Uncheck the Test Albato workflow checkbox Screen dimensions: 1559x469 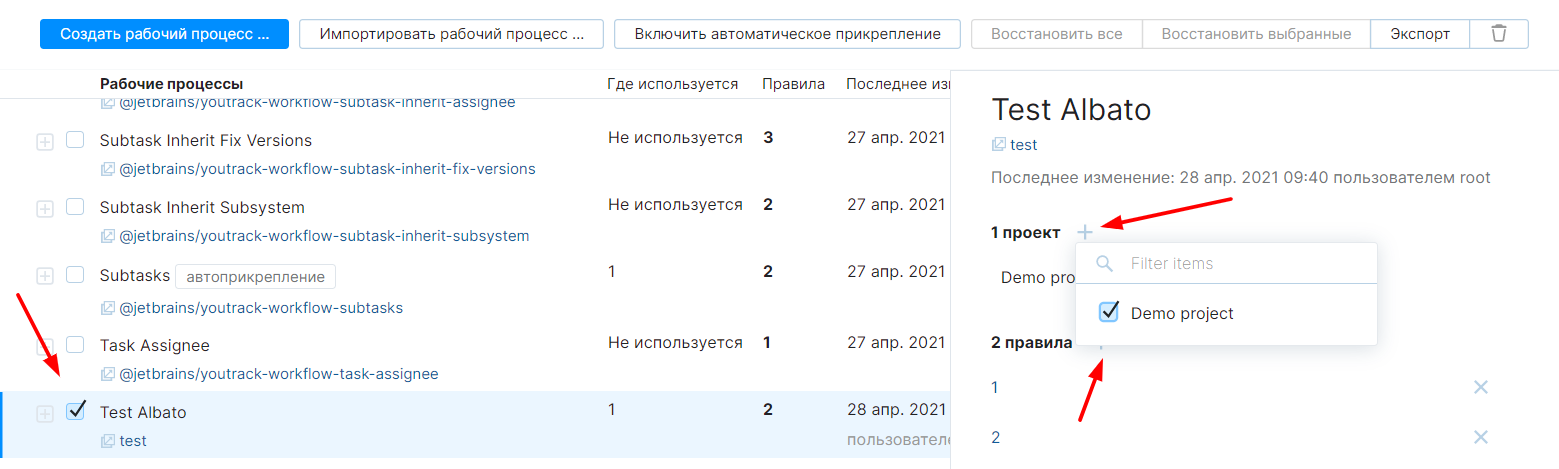75,411
